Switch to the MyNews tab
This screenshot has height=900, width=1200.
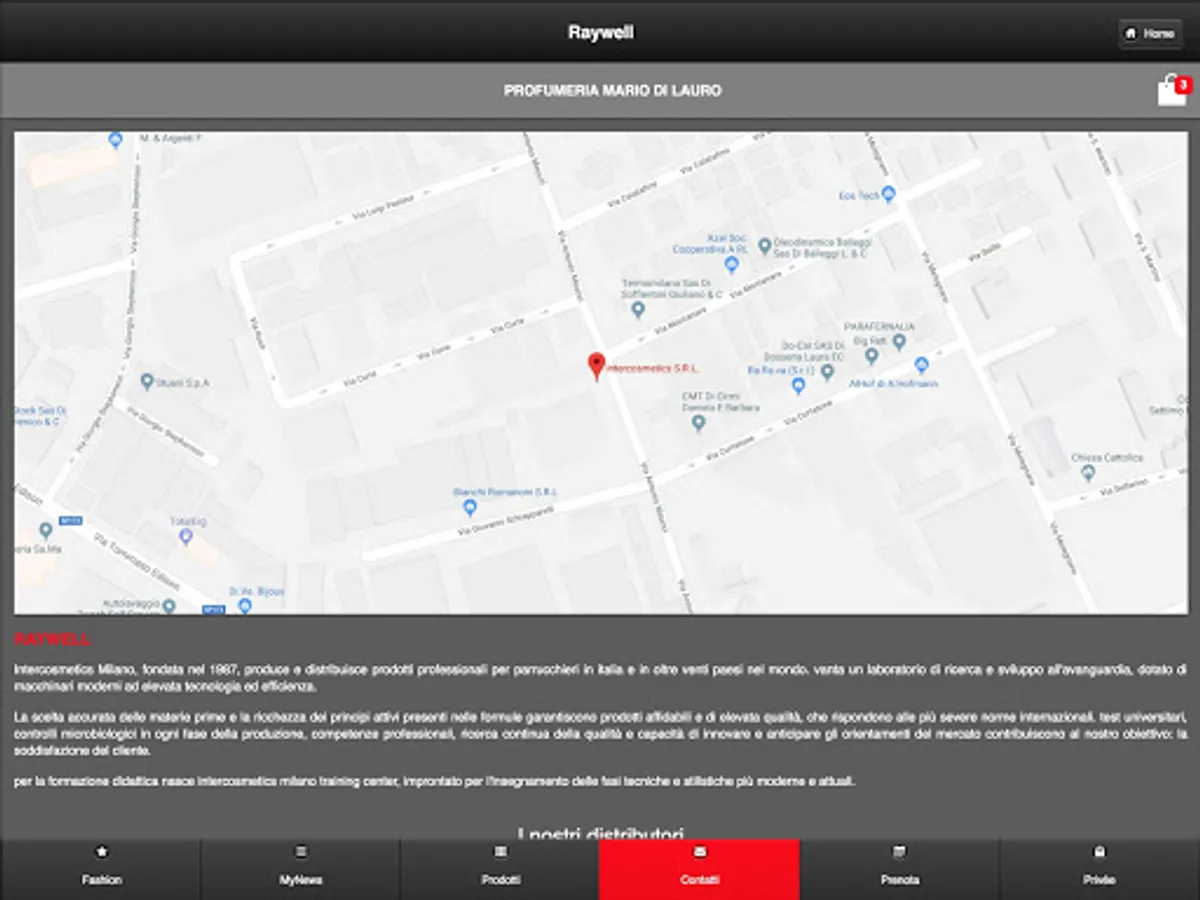click(300, 869)
